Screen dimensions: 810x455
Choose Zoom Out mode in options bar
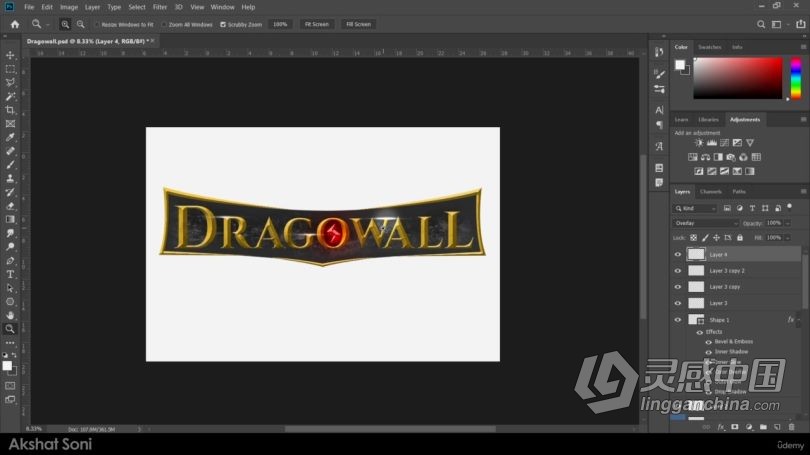81,24
